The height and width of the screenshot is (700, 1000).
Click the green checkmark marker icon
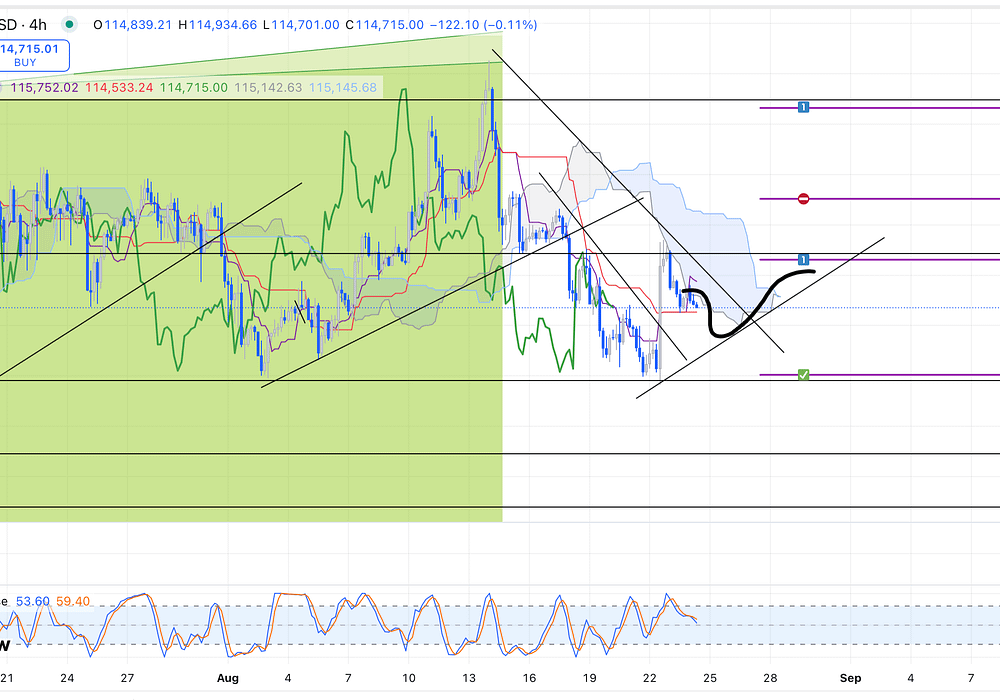tap(803, 375)
